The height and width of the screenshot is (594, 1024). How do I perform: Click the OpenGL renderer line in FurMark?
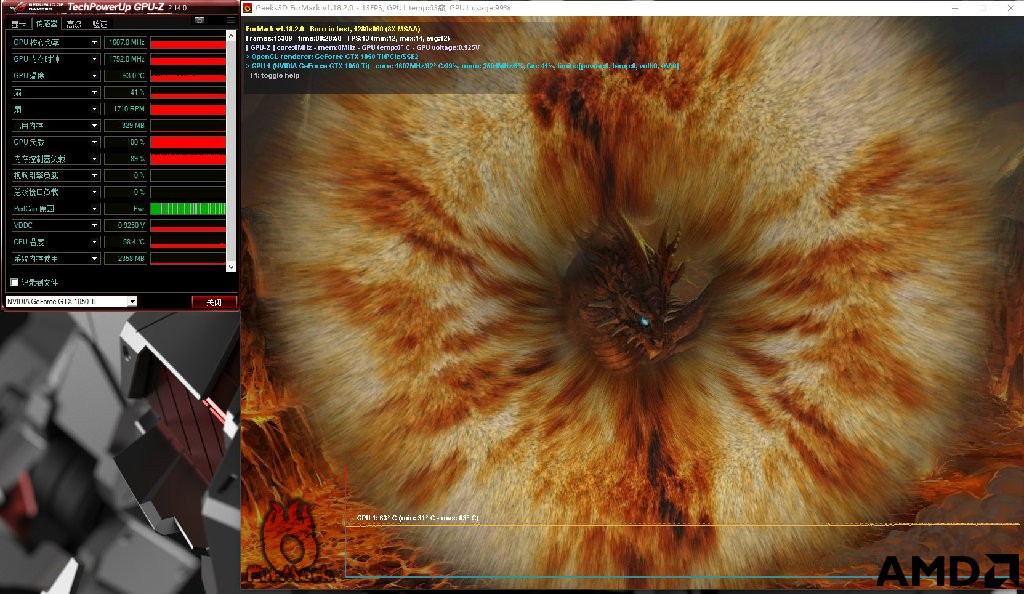coord(332,57)
